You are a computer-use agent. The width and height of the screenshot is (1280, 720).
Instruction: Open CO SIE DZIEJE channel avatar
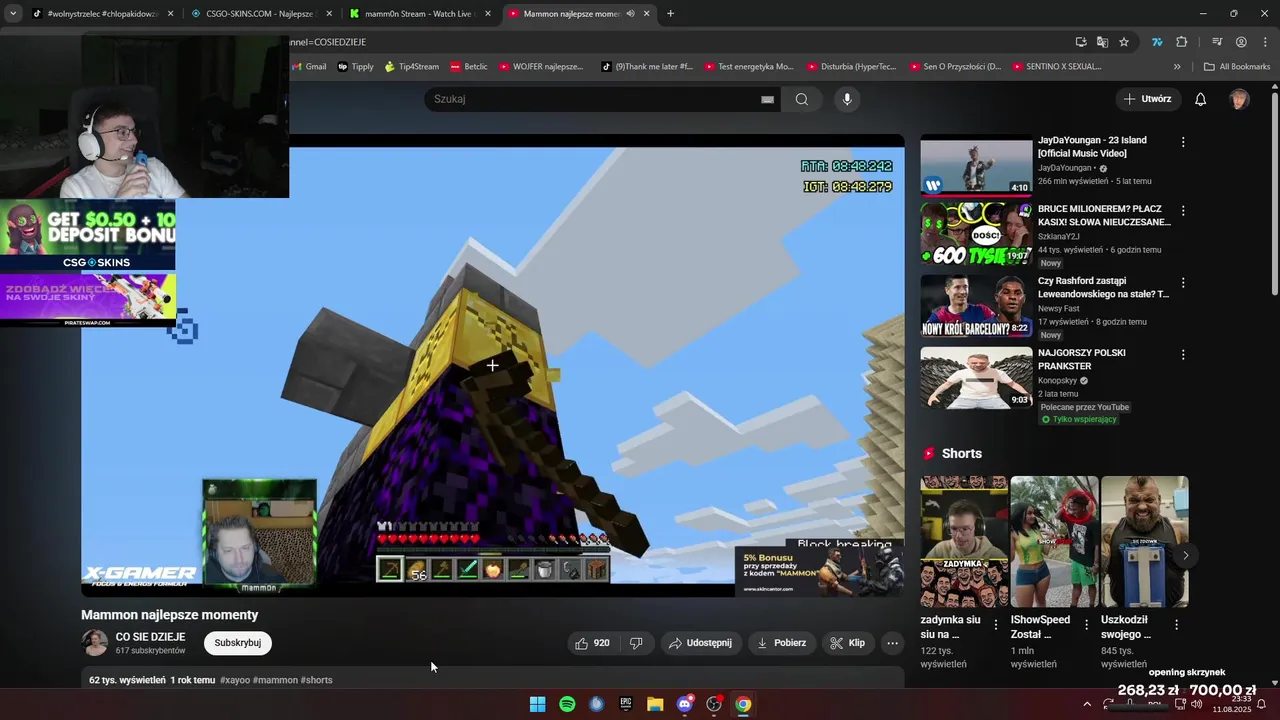[x=95, y=643]
